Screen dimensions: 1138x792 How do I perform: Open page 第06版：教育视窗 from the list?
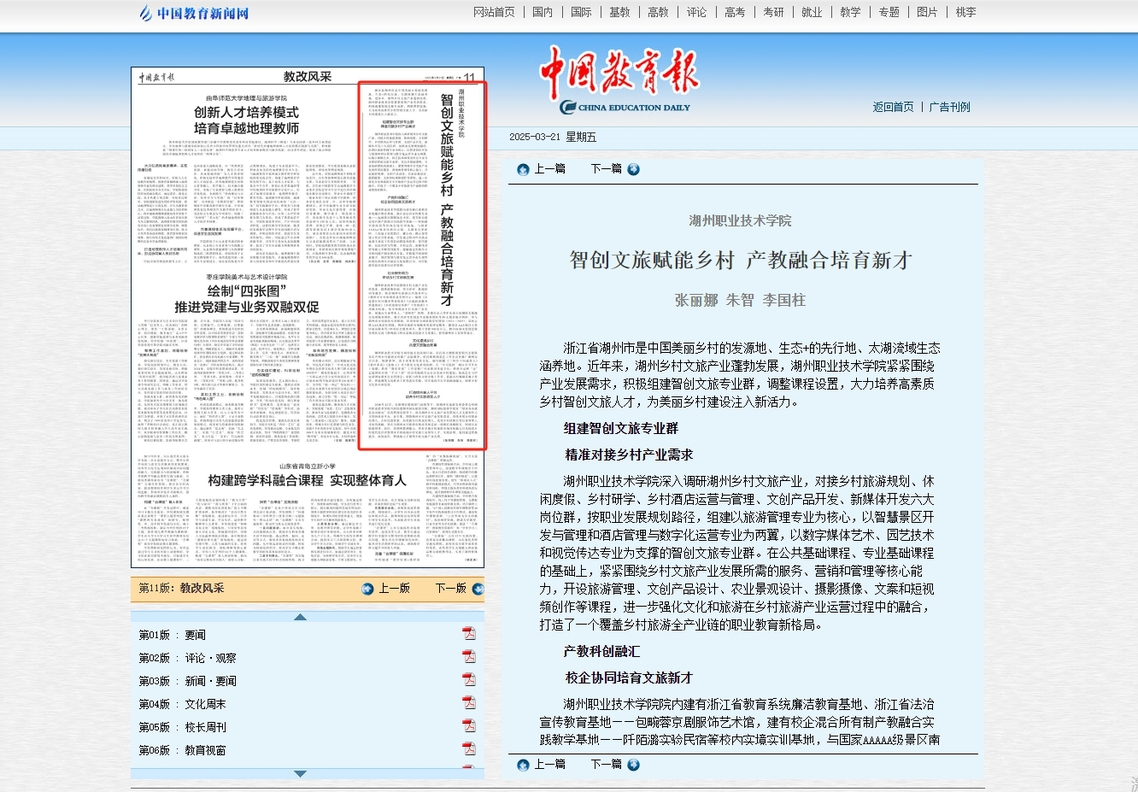(182, 750)
